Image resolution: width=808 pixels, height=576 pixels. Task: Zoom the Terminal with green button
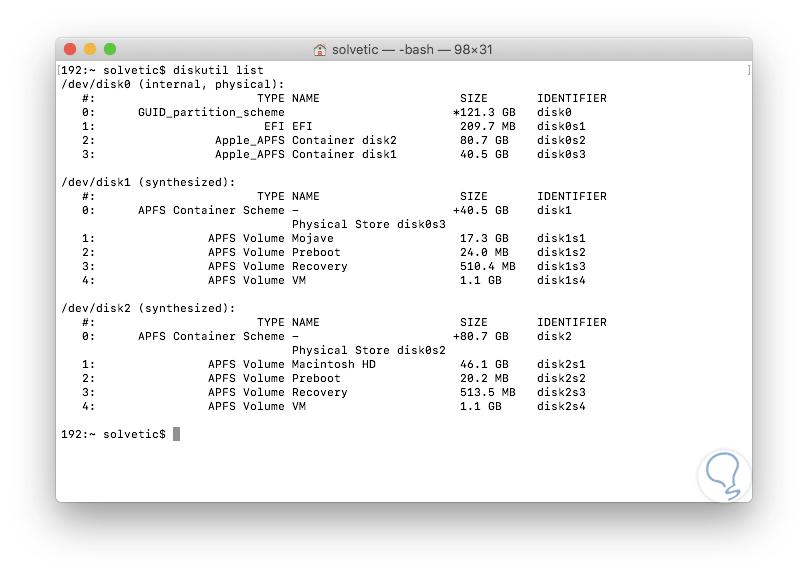click(x=110, y=49)
